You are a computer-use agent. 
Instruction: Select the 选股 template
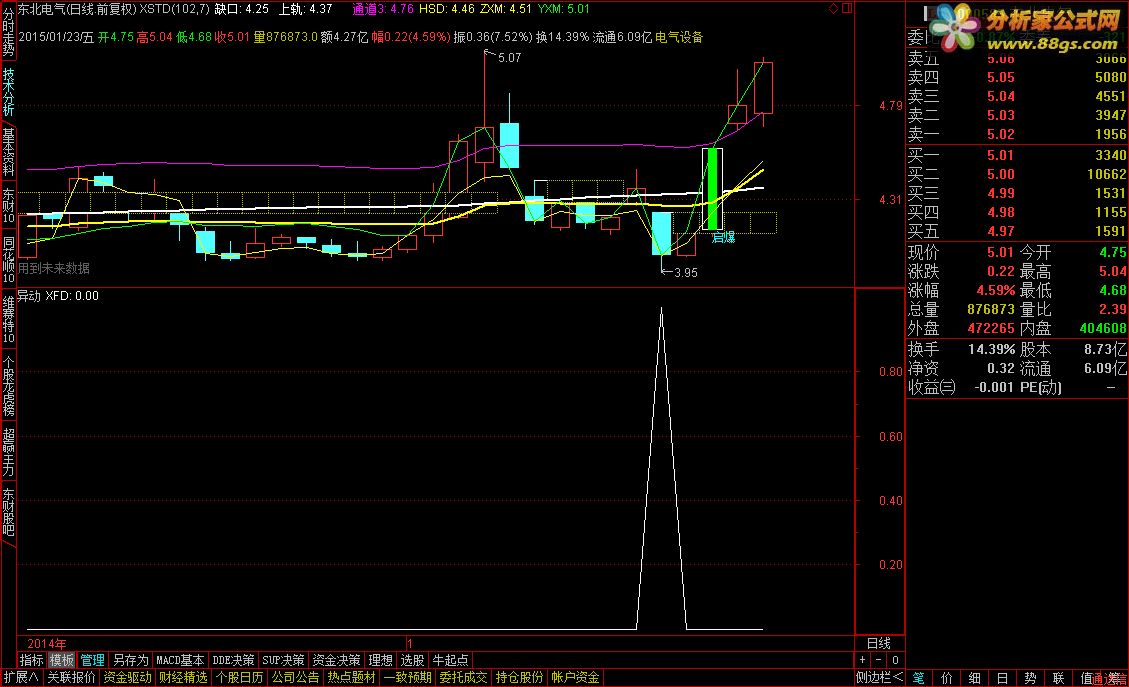pyautogui.click(x=413, y=660)
